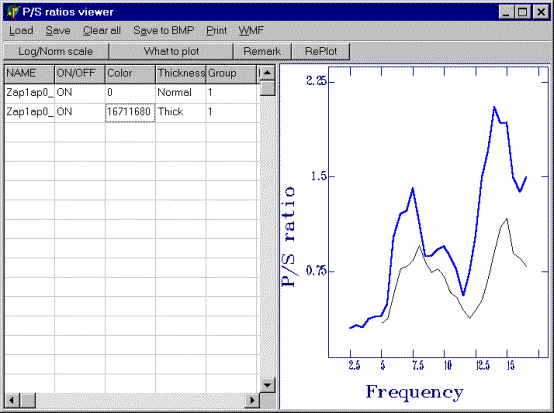554x413 pixels.
Task: Click the horizontal scrollbar left arrow
Action: point(12,400)
